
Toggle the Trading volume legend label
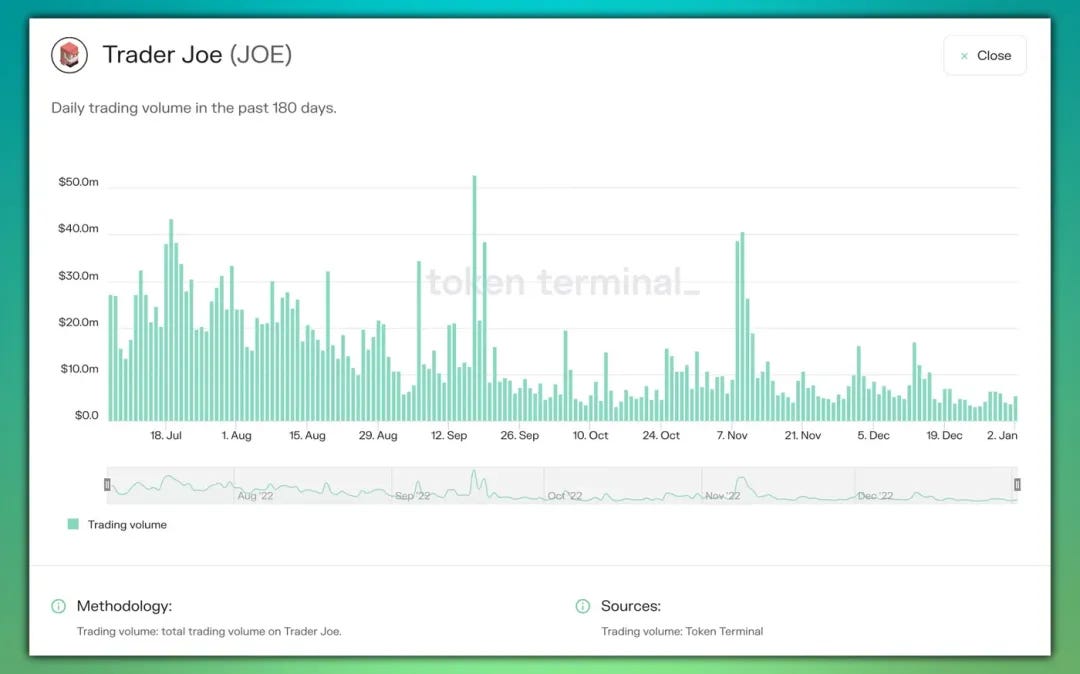point(127,525)
